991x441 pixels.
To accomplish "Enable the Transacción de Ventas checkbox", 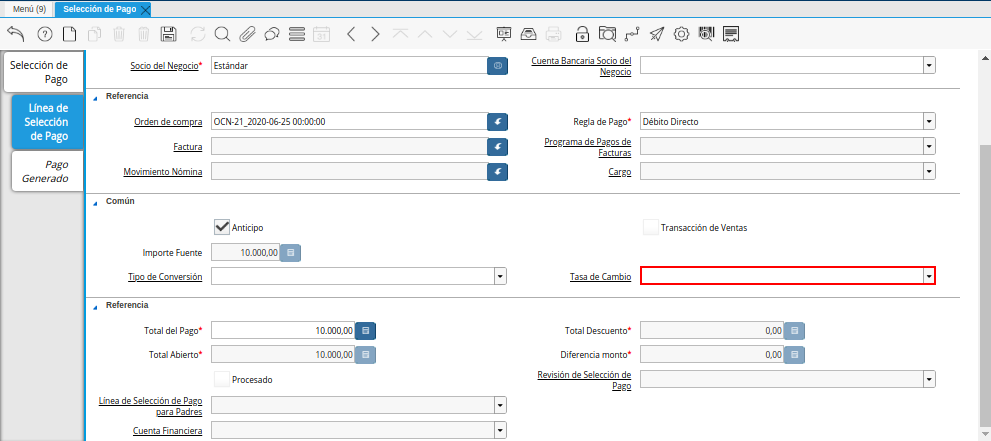I will point(651,227).
